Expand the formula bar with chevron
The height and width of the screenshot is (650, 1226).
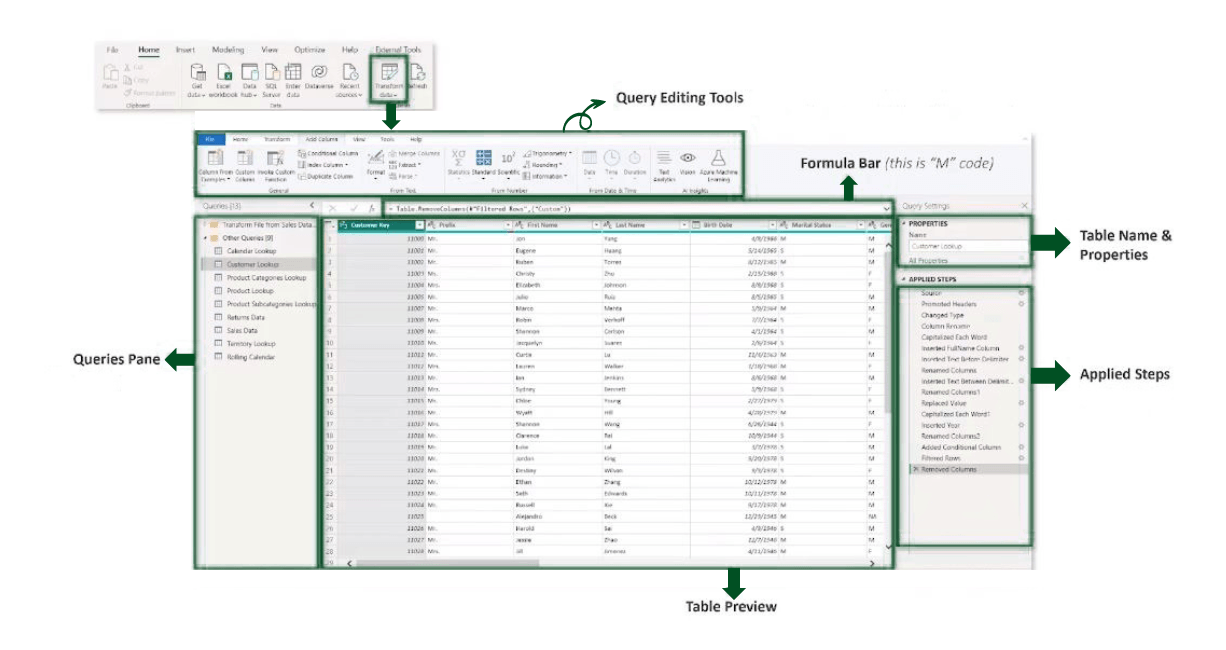click(x=886, y=208)
